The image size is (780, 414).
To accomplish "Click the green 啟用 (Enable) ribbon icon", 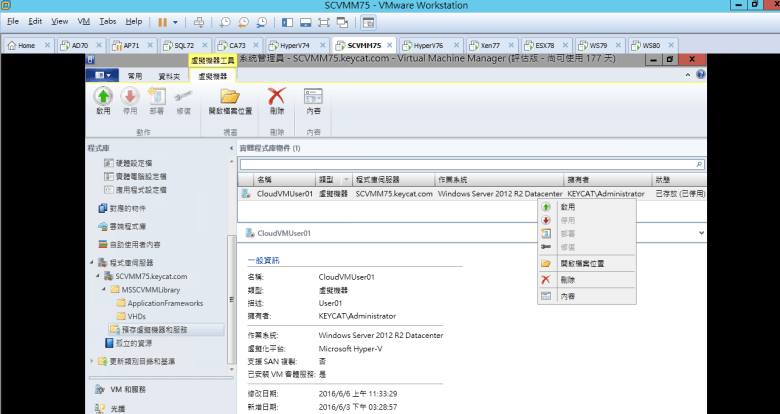I will click(x=103, y=97).
